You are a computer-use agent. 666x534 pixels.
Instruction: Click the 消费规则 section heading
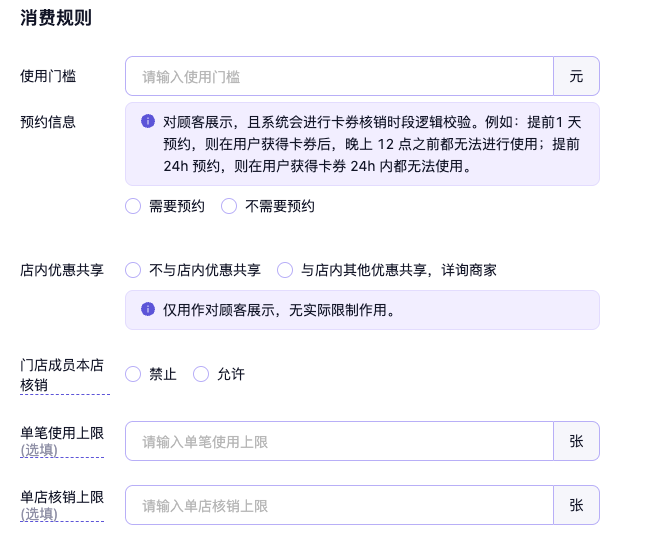pos(56,18)
